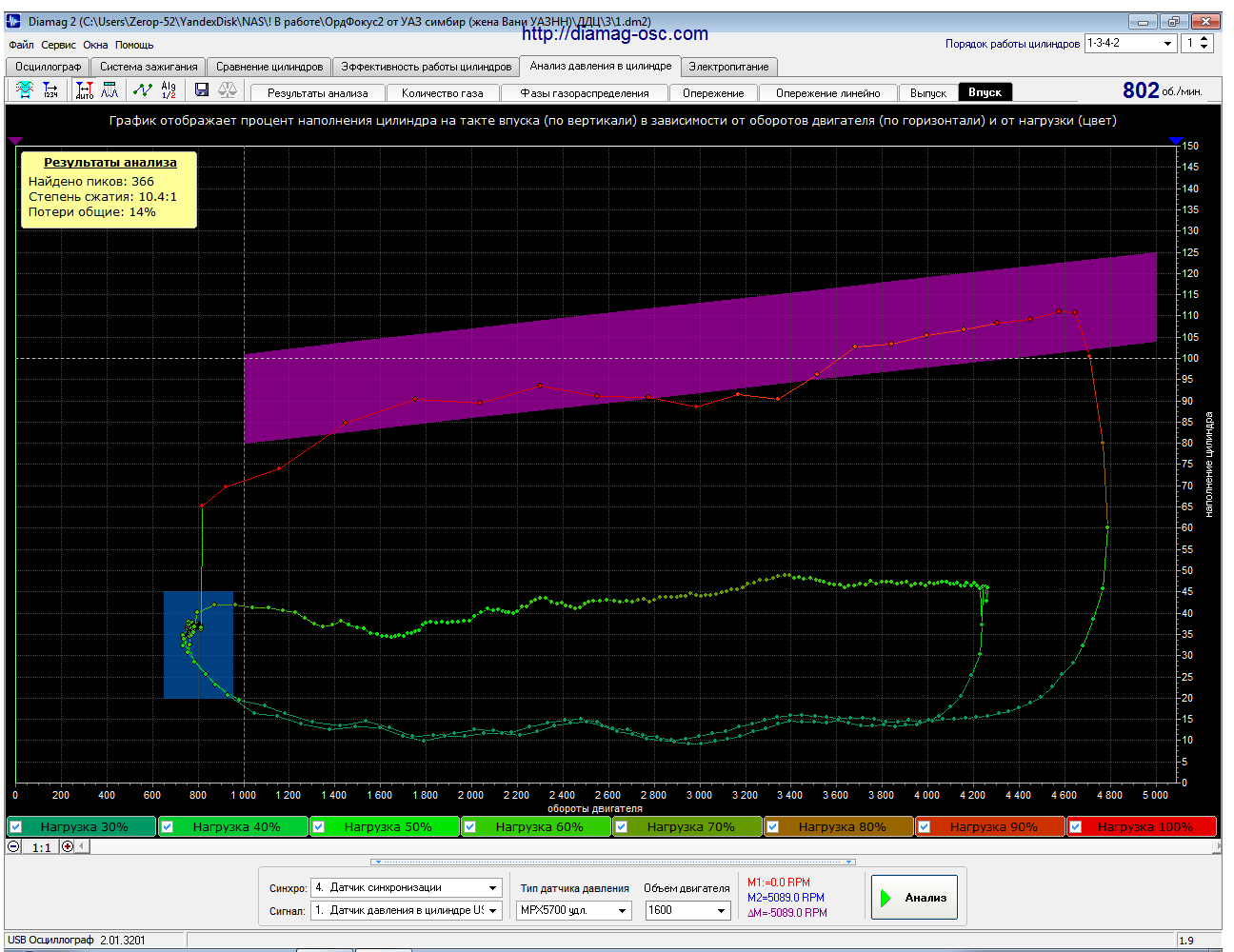
Task: Switch to the Система зажигания tab
Action: pyautogui.click(x=149, y=67)
